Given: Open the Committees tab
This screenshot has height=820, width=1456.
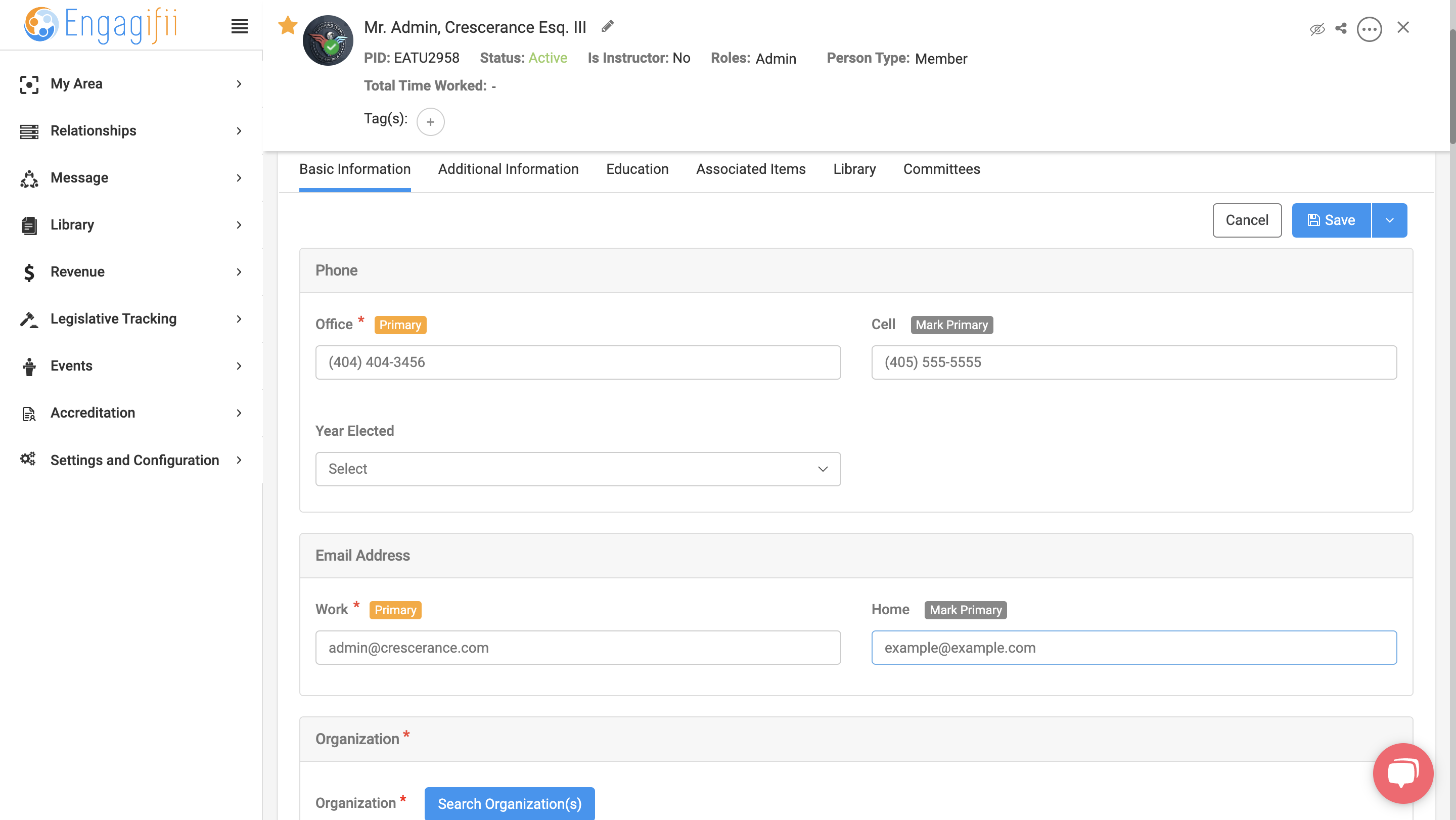Looking at the screenshot, I should [941, 169].
